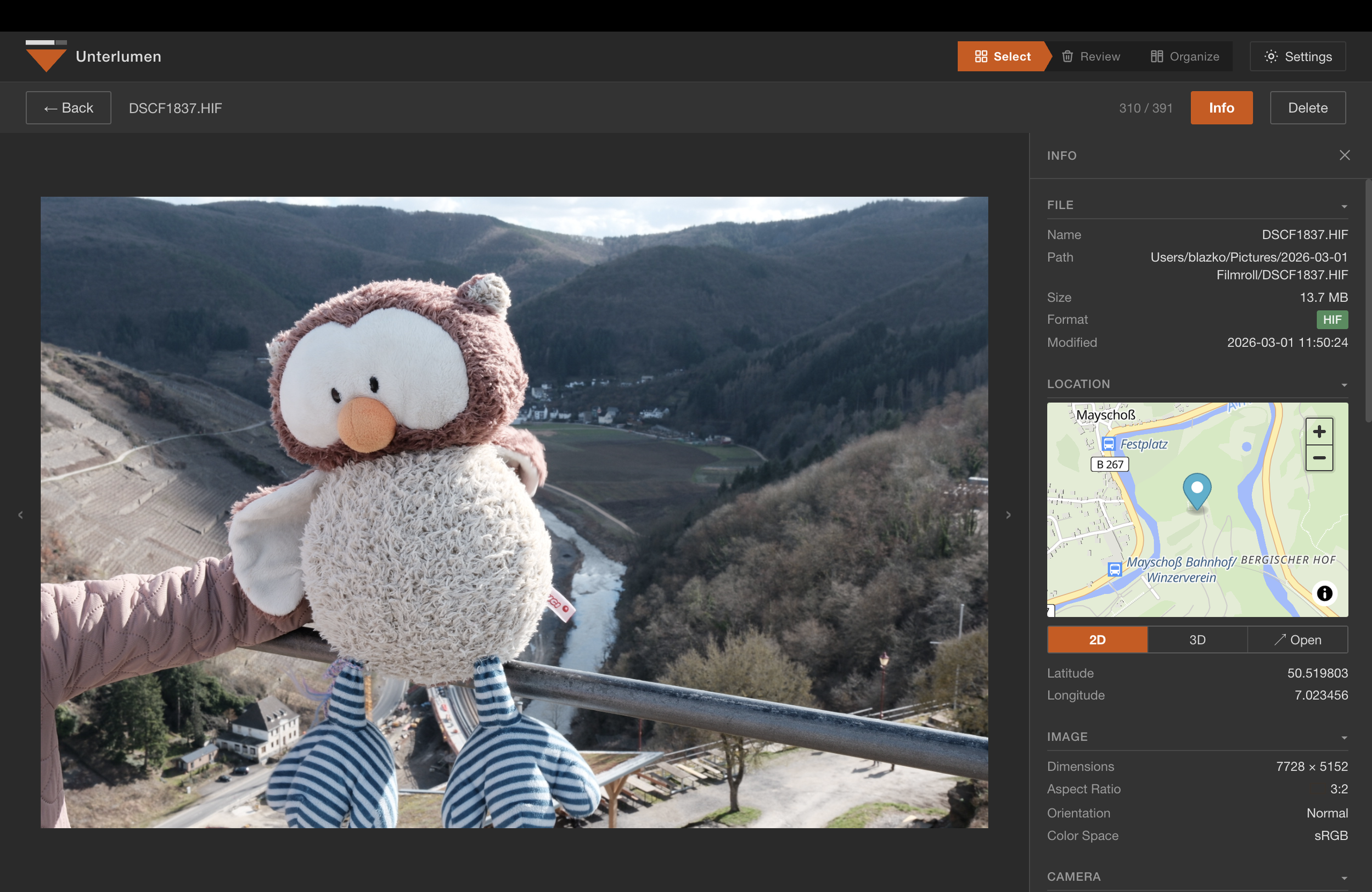Collapse the IMAGE section
The image size is (1372, 892).
(x=1344, y=737)
